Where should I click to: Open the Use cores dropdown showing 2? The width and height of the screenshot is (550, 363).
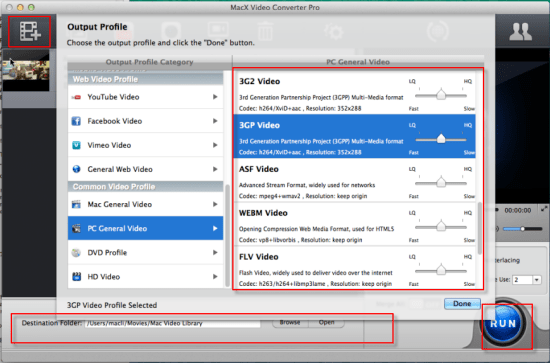526,280
